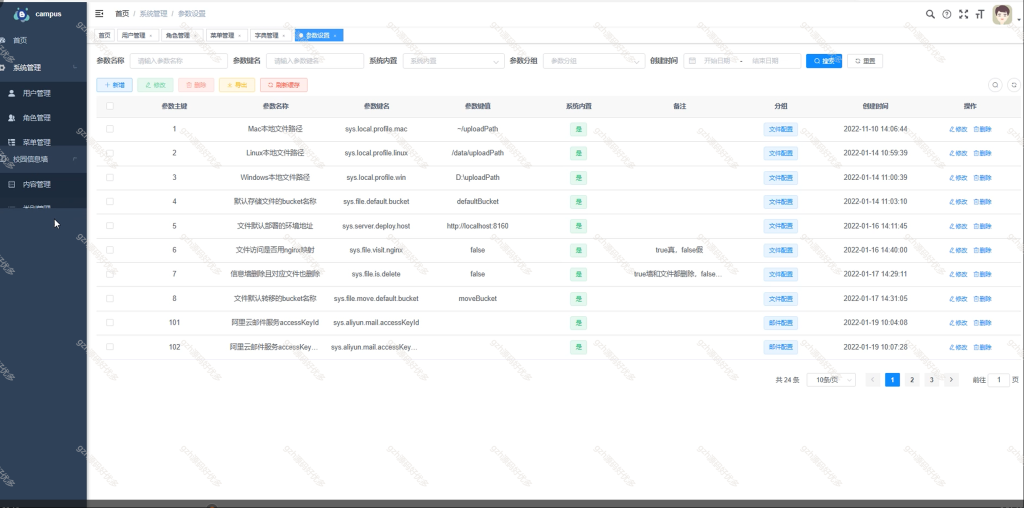Image resolution: width=1024 pixels, height=508 pixels.
Task: Switch to the 首页 tab
Action: (x=104, y=35)
